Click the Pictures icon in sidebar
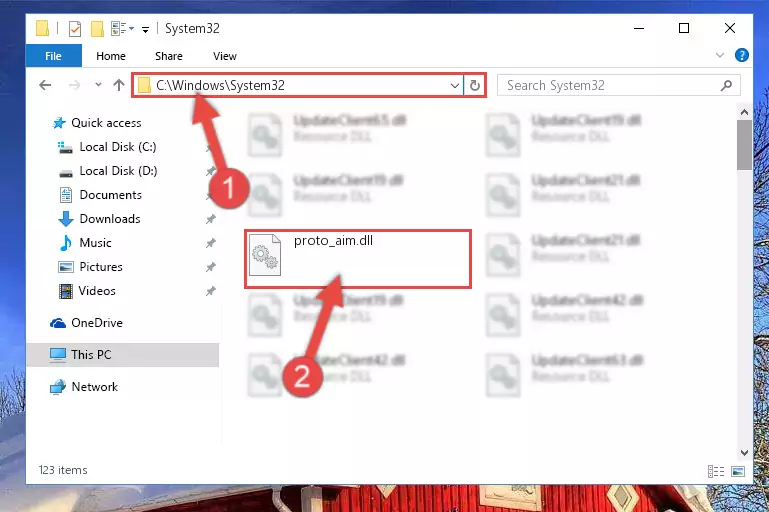Screen dimensions: 769x512 (x=66, y=267)
